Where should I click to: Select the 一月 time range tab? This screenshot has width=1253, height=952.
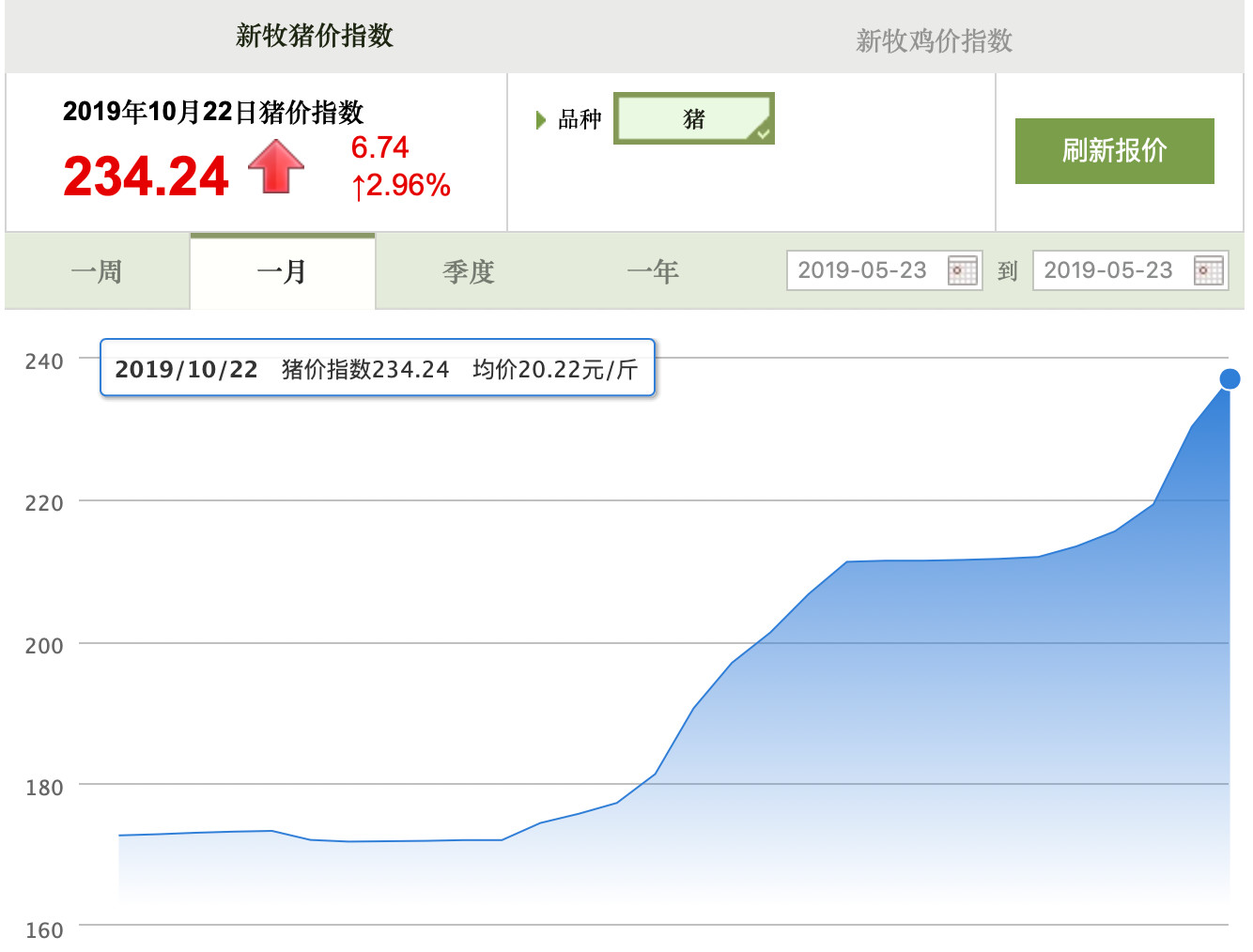(282, 271)
